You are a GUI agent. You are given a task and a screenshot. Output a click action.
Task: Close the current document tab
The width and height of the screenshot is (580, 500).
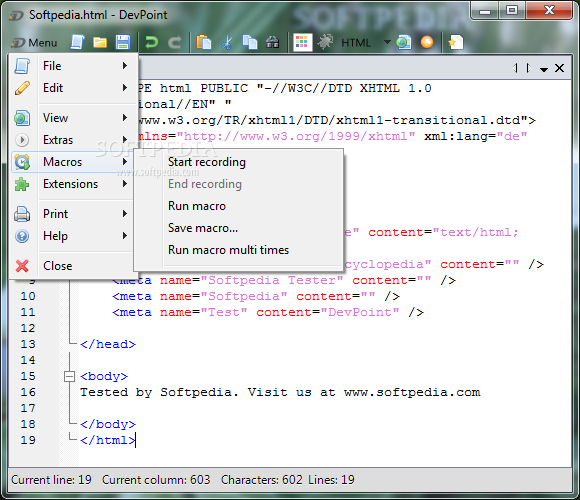coord(560,68)
